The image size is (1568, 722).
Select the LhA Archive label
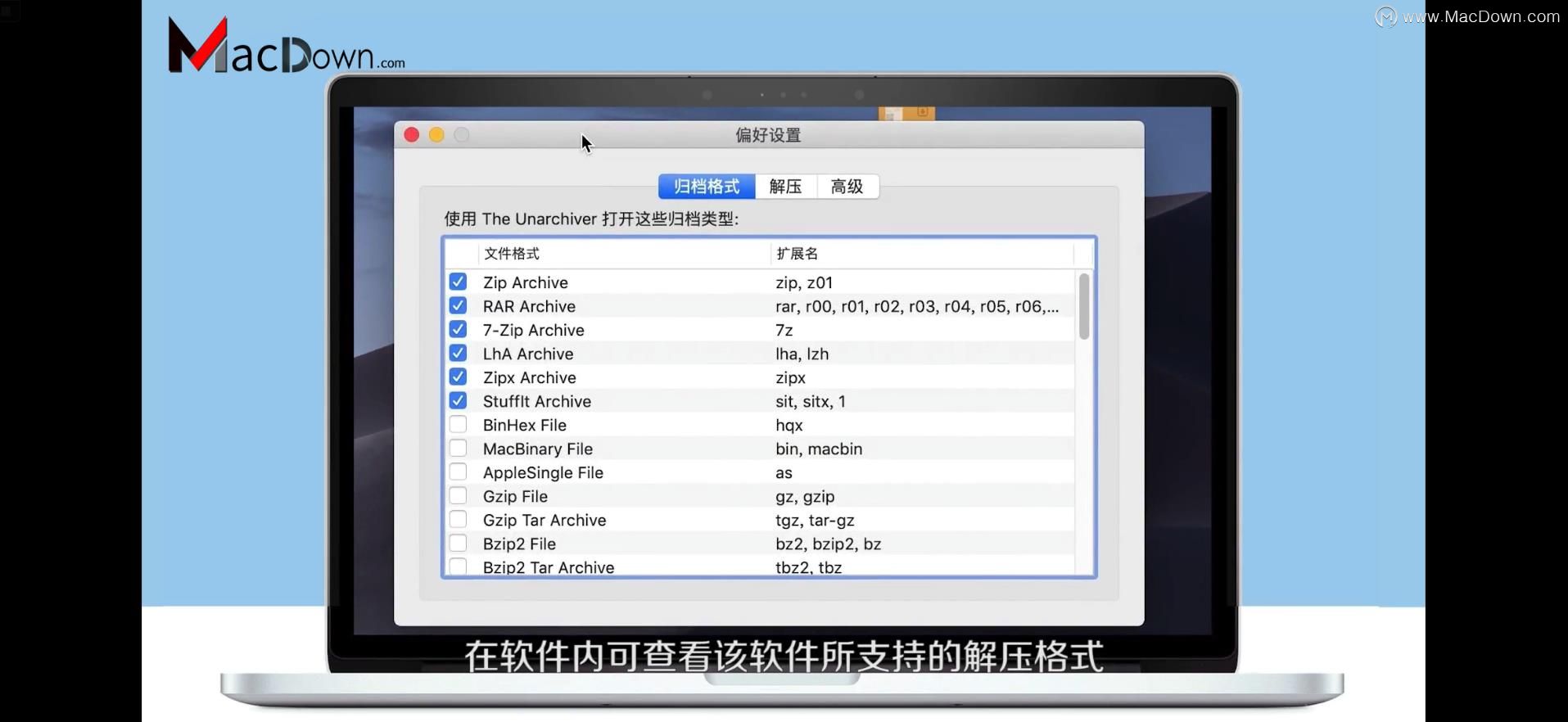[528, 354]
